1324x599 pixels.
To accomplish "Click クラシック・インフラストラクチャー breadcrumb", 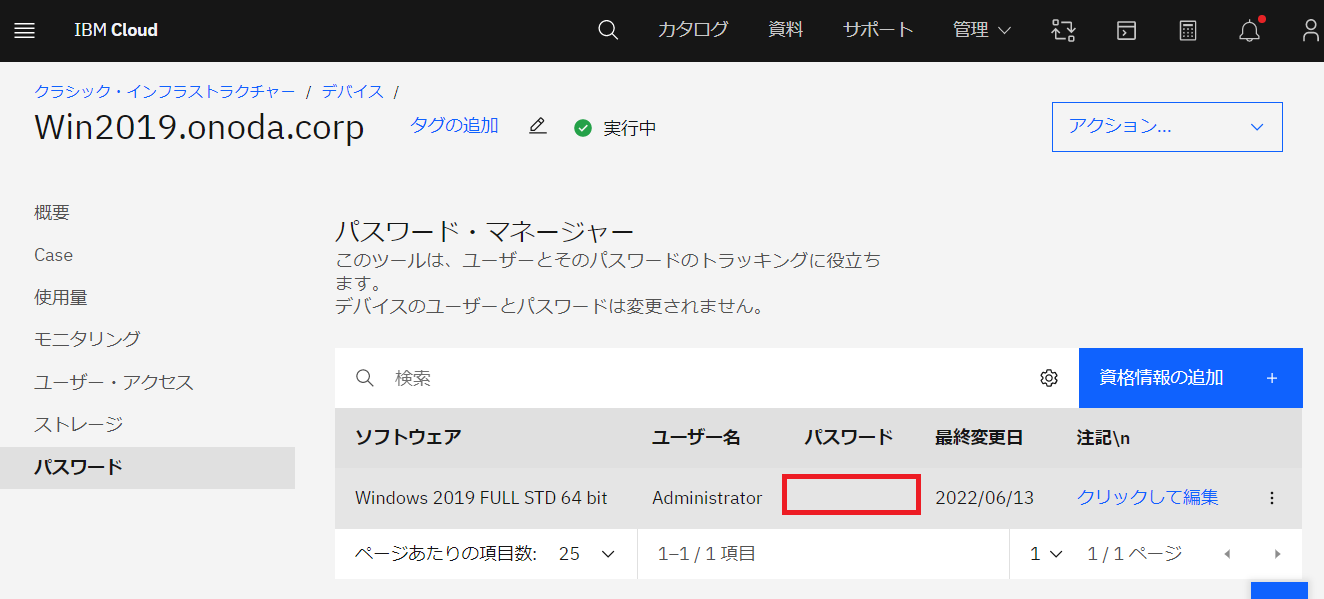I will (165, 91).
